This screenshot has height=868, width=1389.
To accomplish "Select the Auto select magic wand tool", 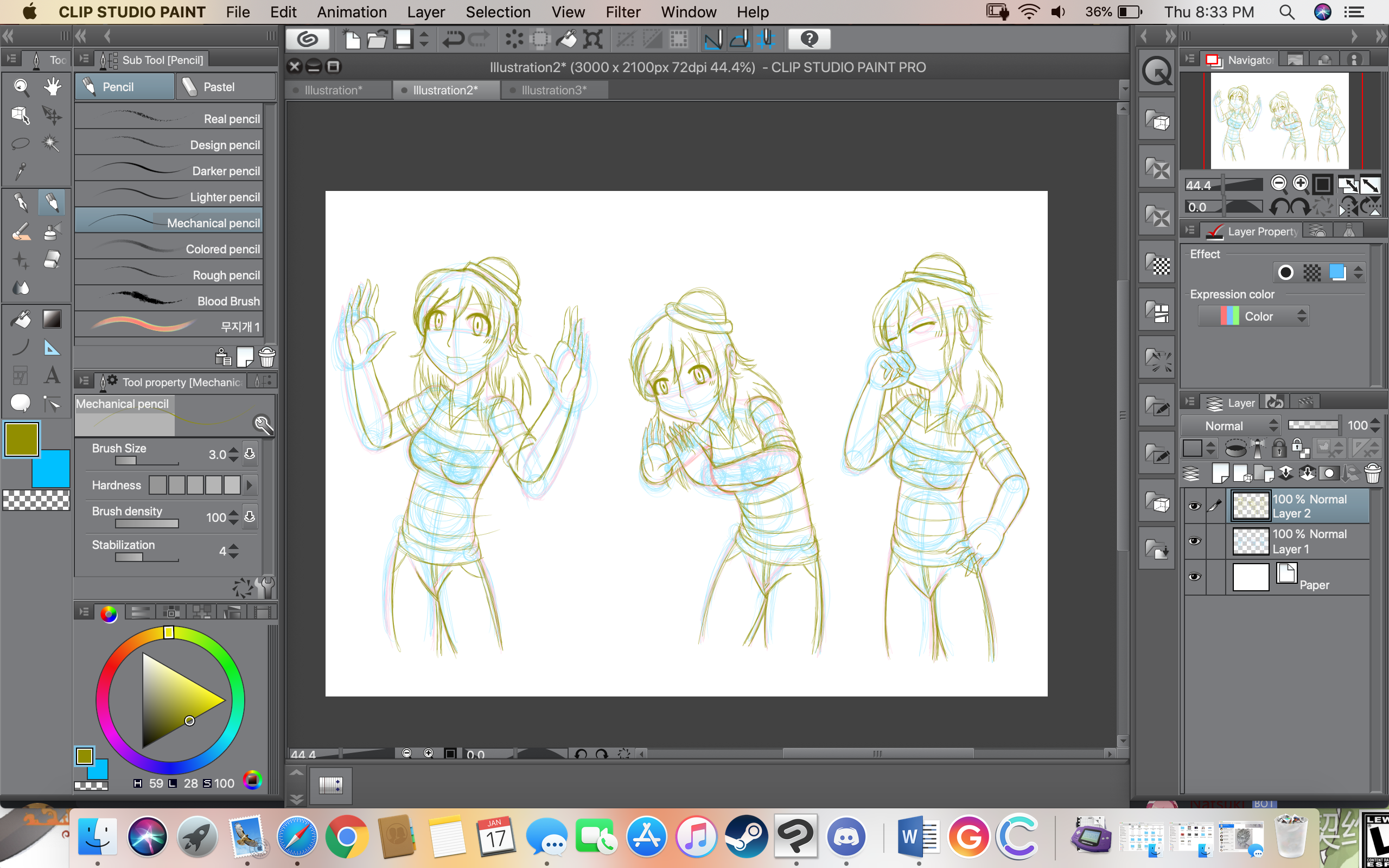I will [52, 143].
